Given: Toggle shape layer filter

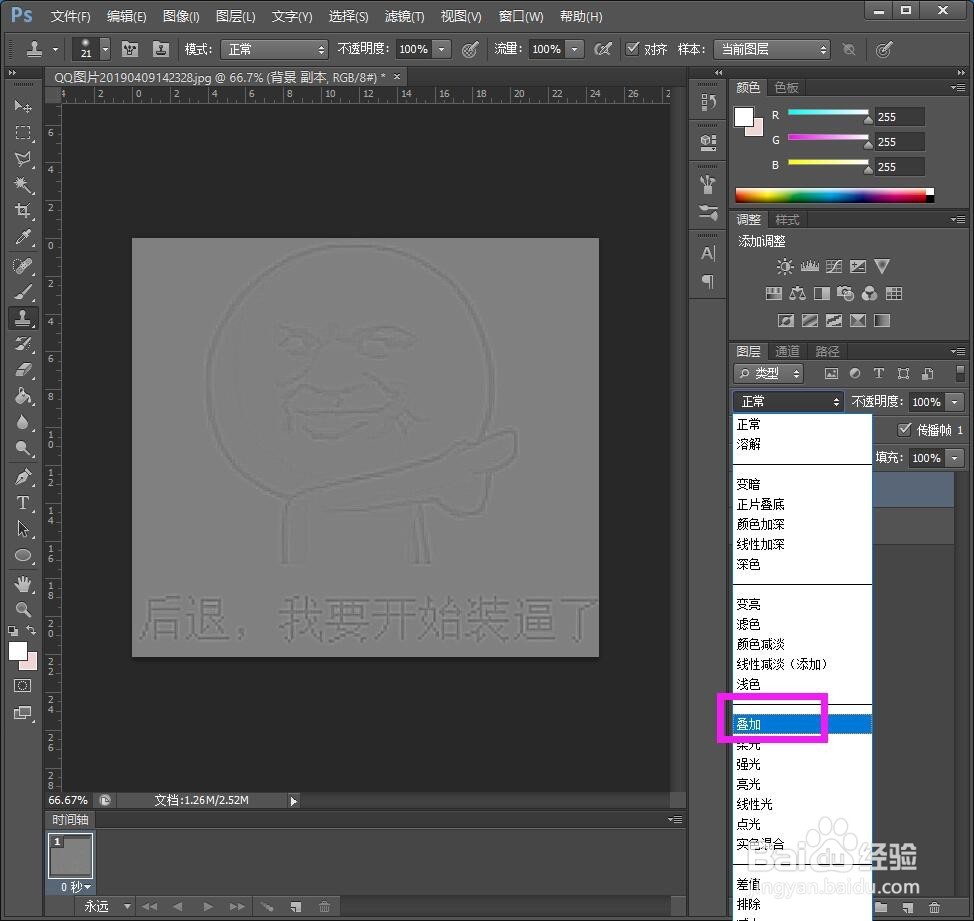Looking at the screenshot, I should coord(903,373).
